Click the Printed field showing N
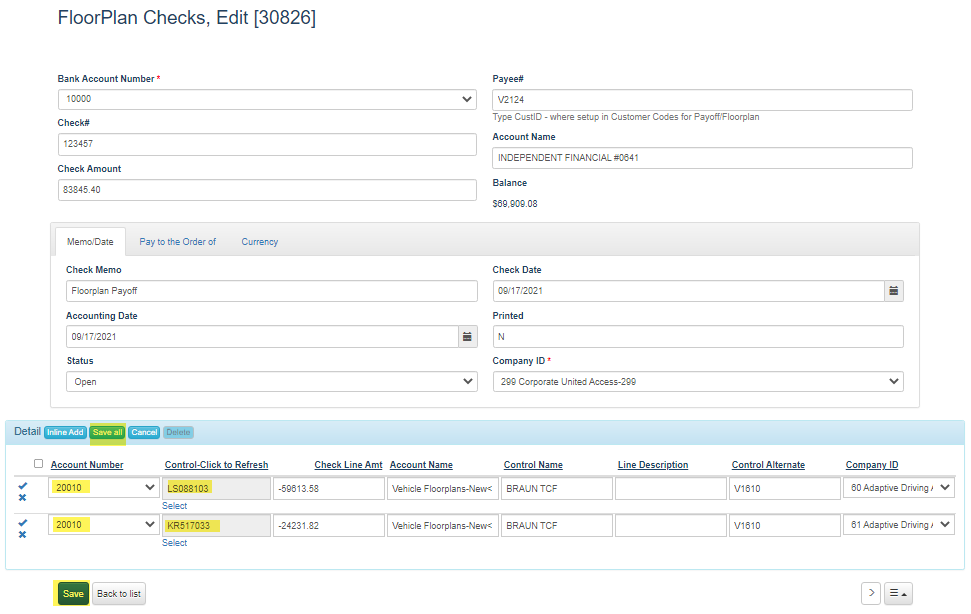971x614 pixels. 698,337
